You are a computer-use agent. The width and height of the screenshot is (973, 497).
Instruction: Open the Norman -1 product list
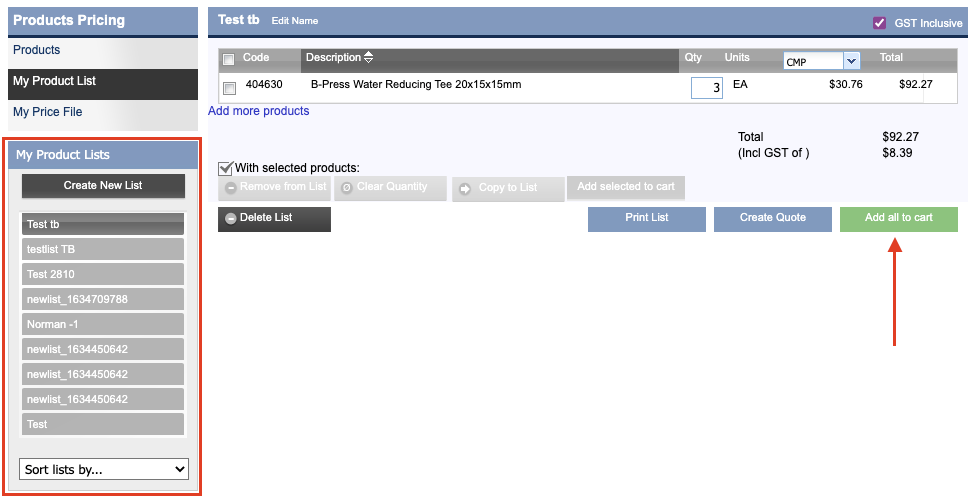[103, 324]
